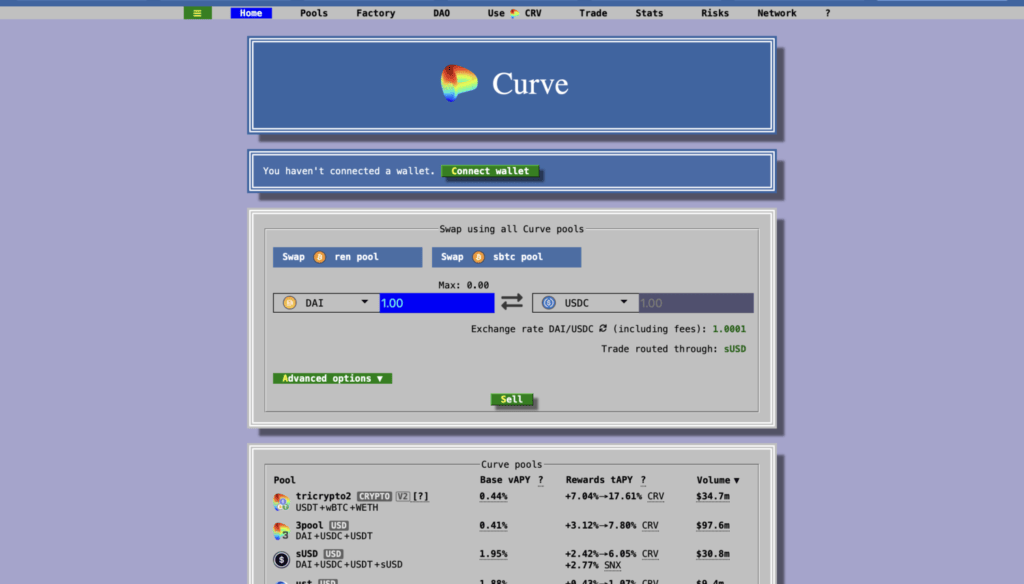
Task: Click the question mark next to Base vAPY
Action: click(541, 480)
